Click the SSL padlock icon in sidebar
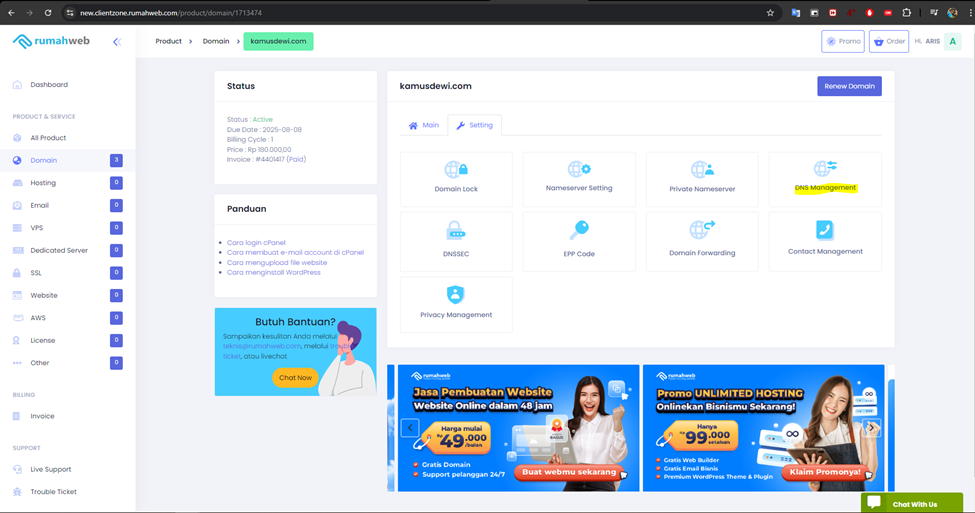975x513 pixels. [x=17, y=273]
